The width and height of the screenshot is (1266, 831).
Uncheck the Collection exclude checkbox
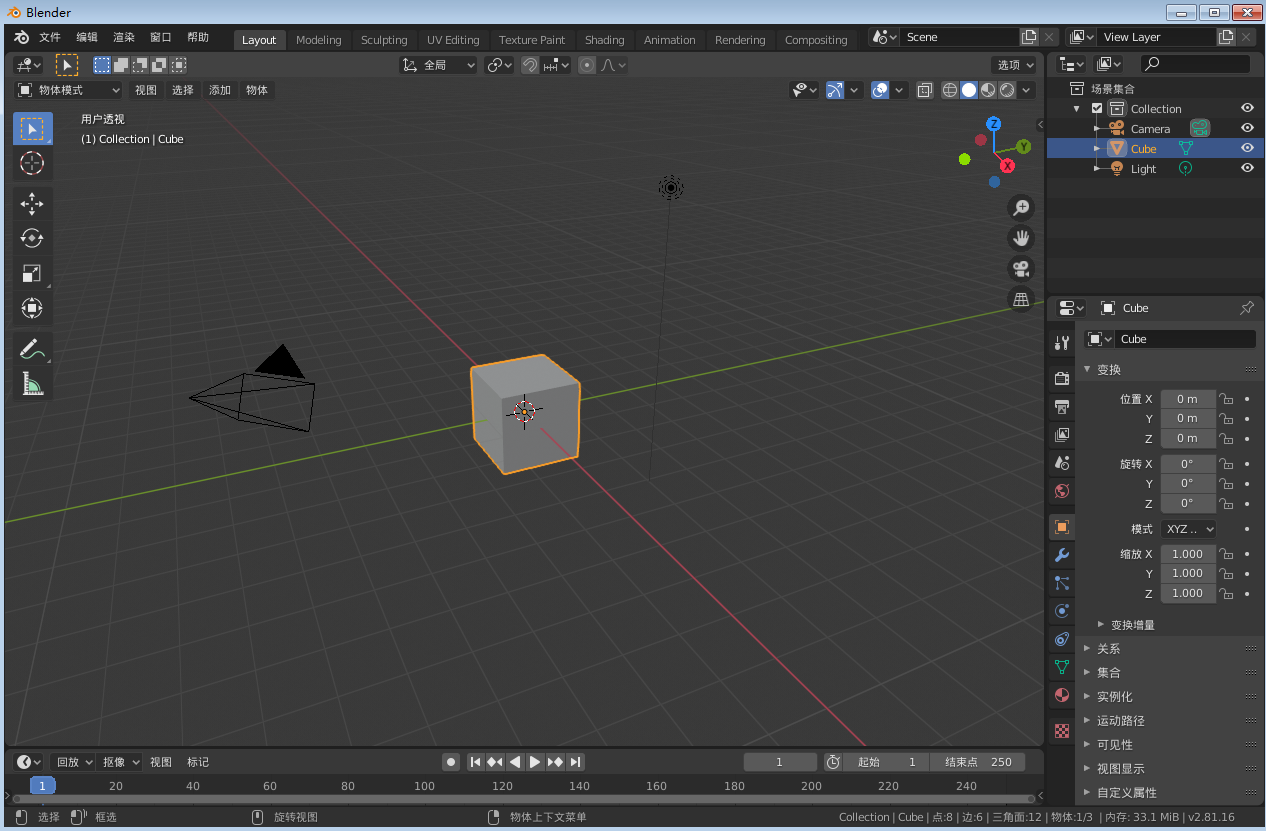(x=1097, y=109)
